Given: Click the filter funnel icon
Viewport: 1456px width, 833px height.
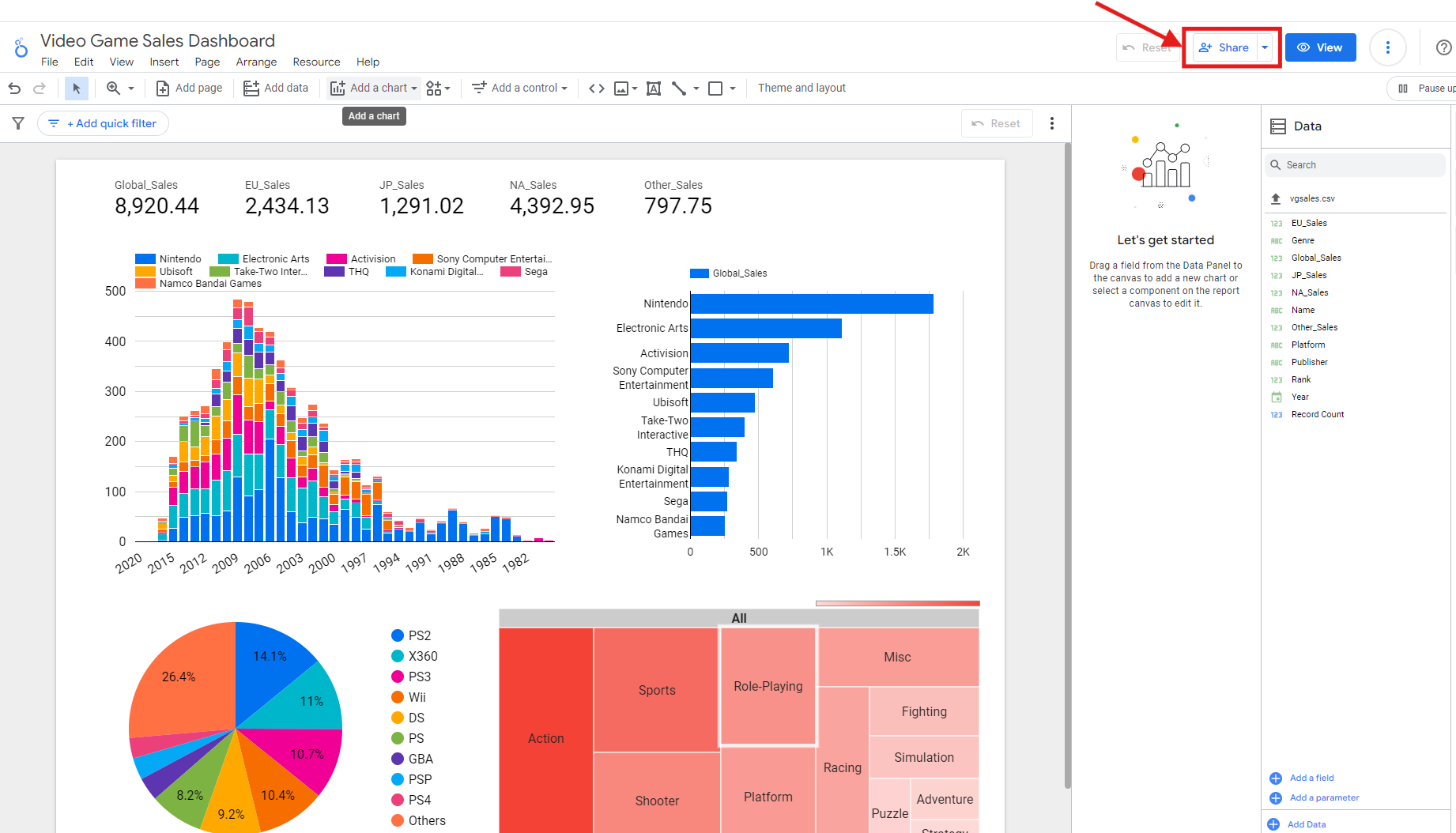Looking at the screenshot, I should pos(18,123).
